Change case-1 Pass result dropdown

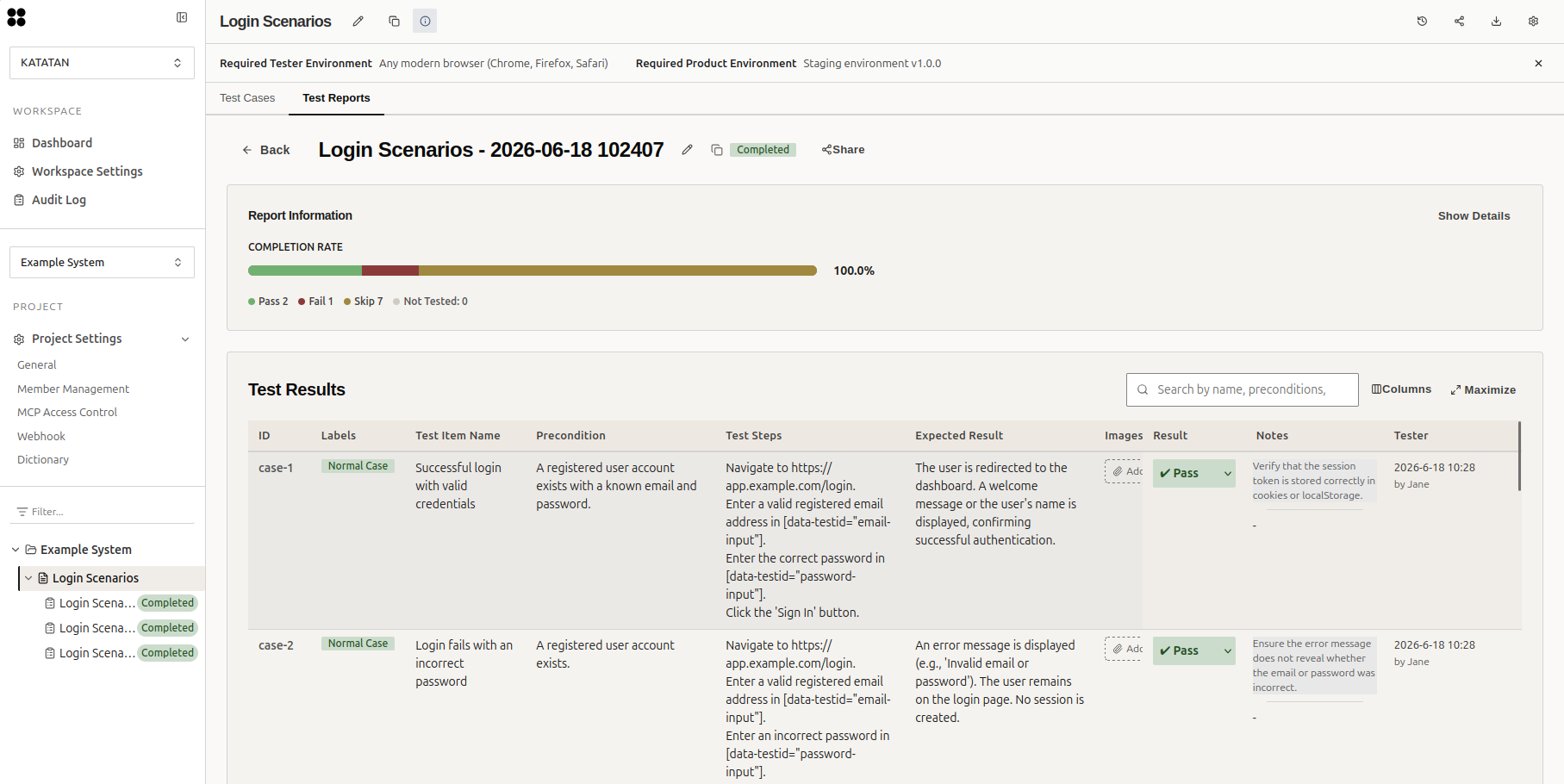click(1194, 473)
